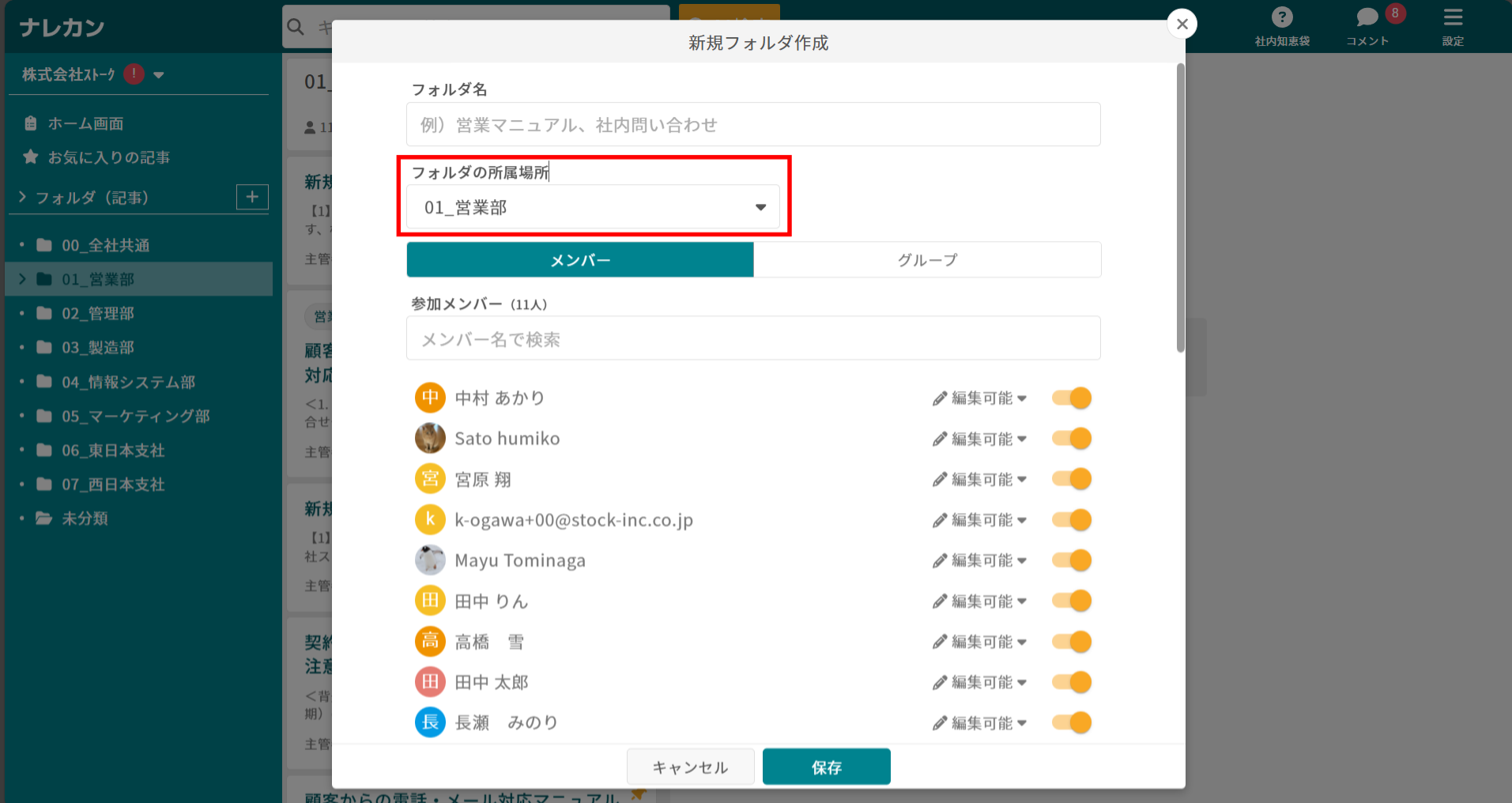Turn off the toggle for Sato humiko
Image resolution: width=1512 pixels, height=803 pixels.
[x=1071, y=438]
